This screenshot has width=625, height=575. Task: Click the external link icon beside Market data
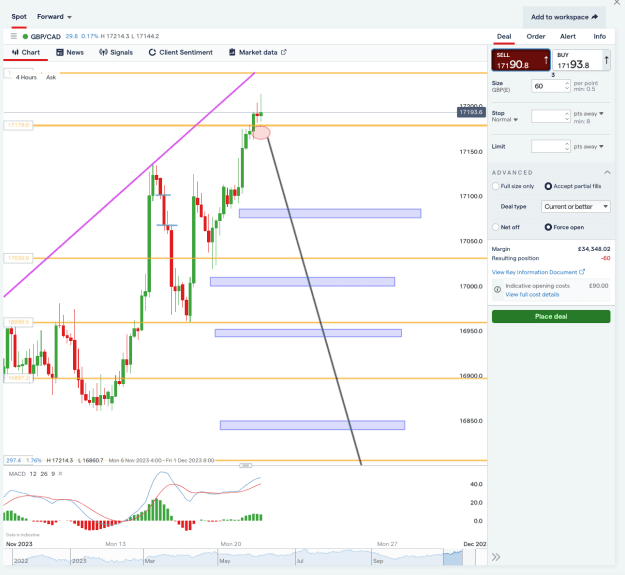pyautogui.click(x=283, y=52)
